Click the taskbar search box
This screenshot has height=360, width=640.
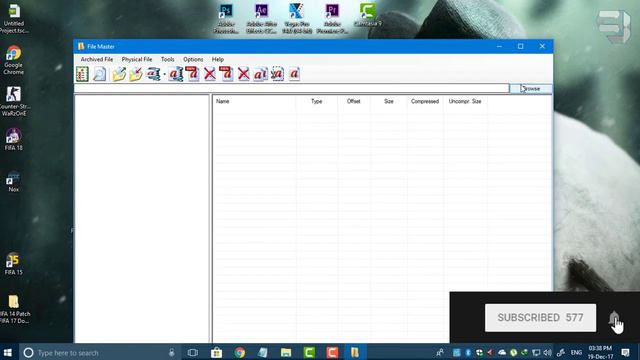point(100,352)
